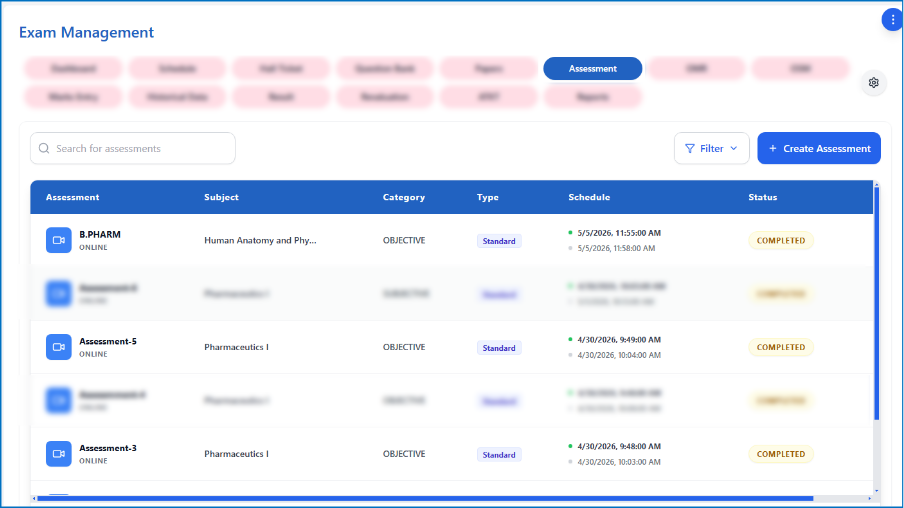This screenshot has width=904, height=508.
Task: Expand the Filter dropdown chevron
Action: click(x=733, y=149)
